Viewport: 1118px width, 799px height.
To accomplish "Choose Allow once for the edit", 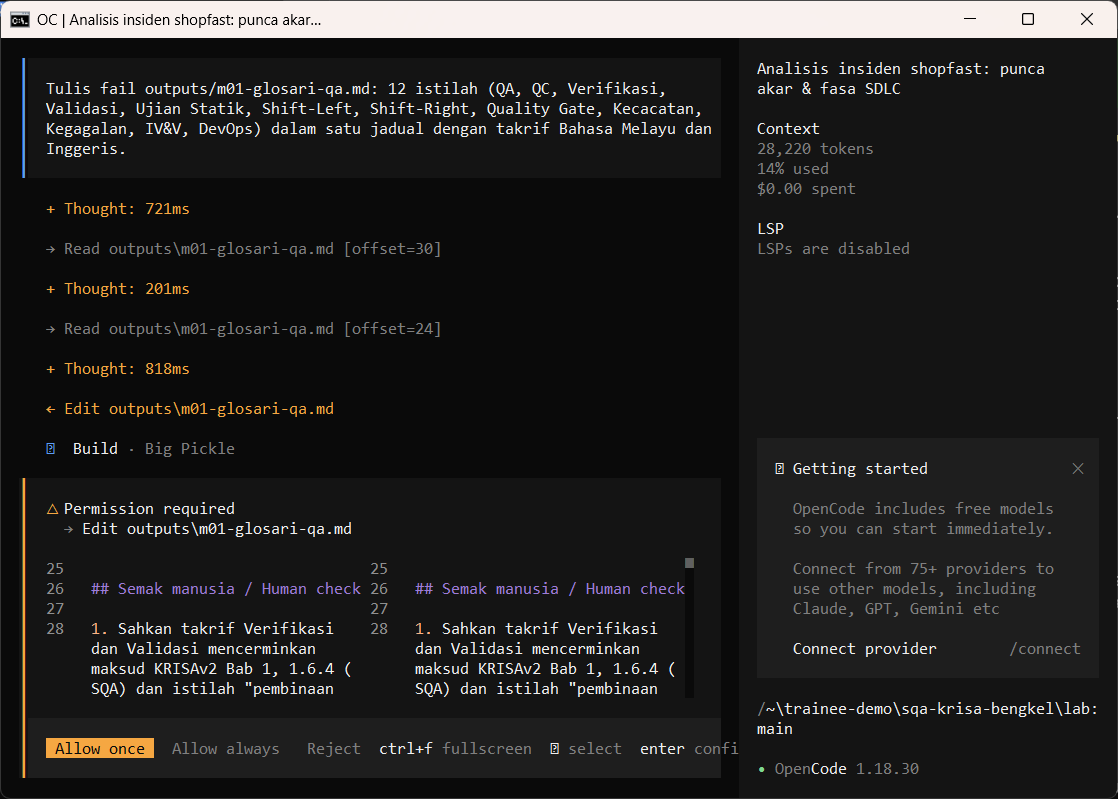I will [100, 748].
